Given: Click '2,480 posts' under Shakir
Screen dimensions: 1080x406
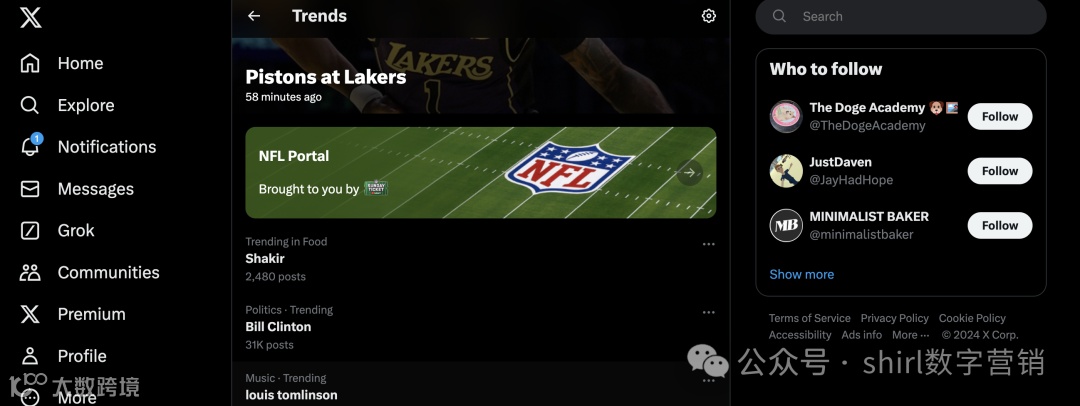Looking at the screenshot, I should pyautogui.click(x=276, y=276).
